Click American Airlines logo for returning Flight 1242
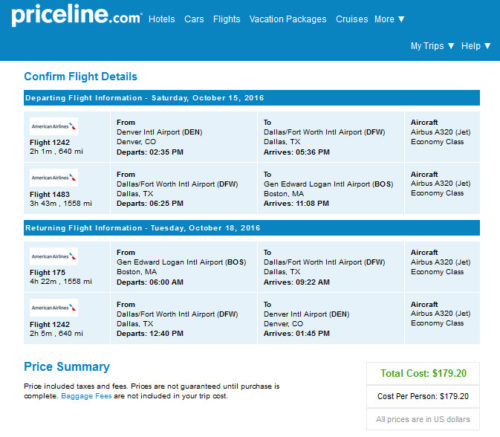 [54, 308]
